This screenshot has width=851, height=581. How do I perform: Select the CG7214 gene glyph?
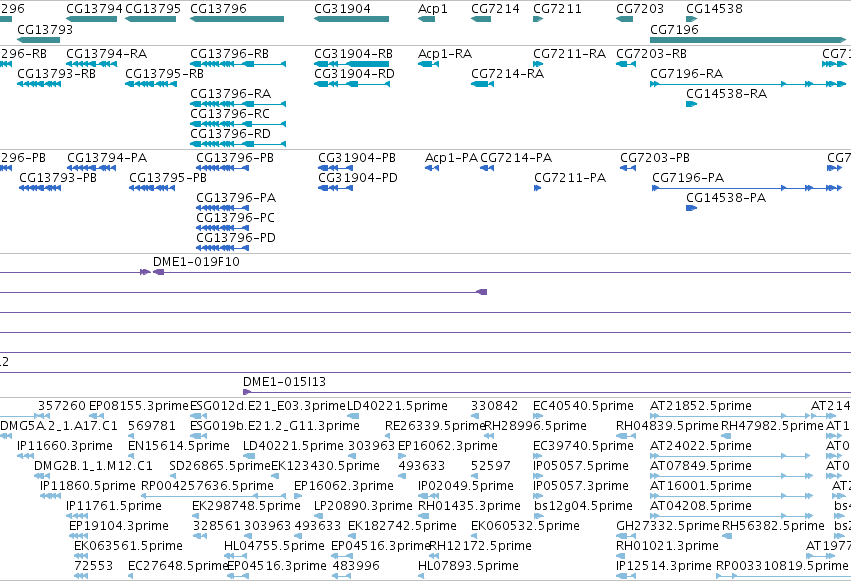point(481,19)
